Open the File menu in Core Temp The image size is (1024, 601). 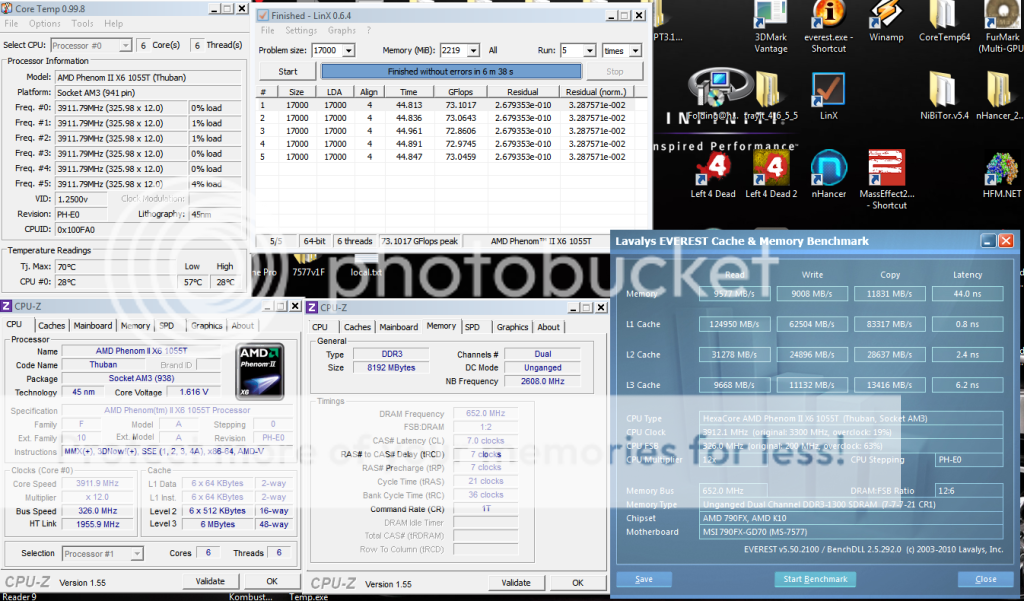(11, 24)
